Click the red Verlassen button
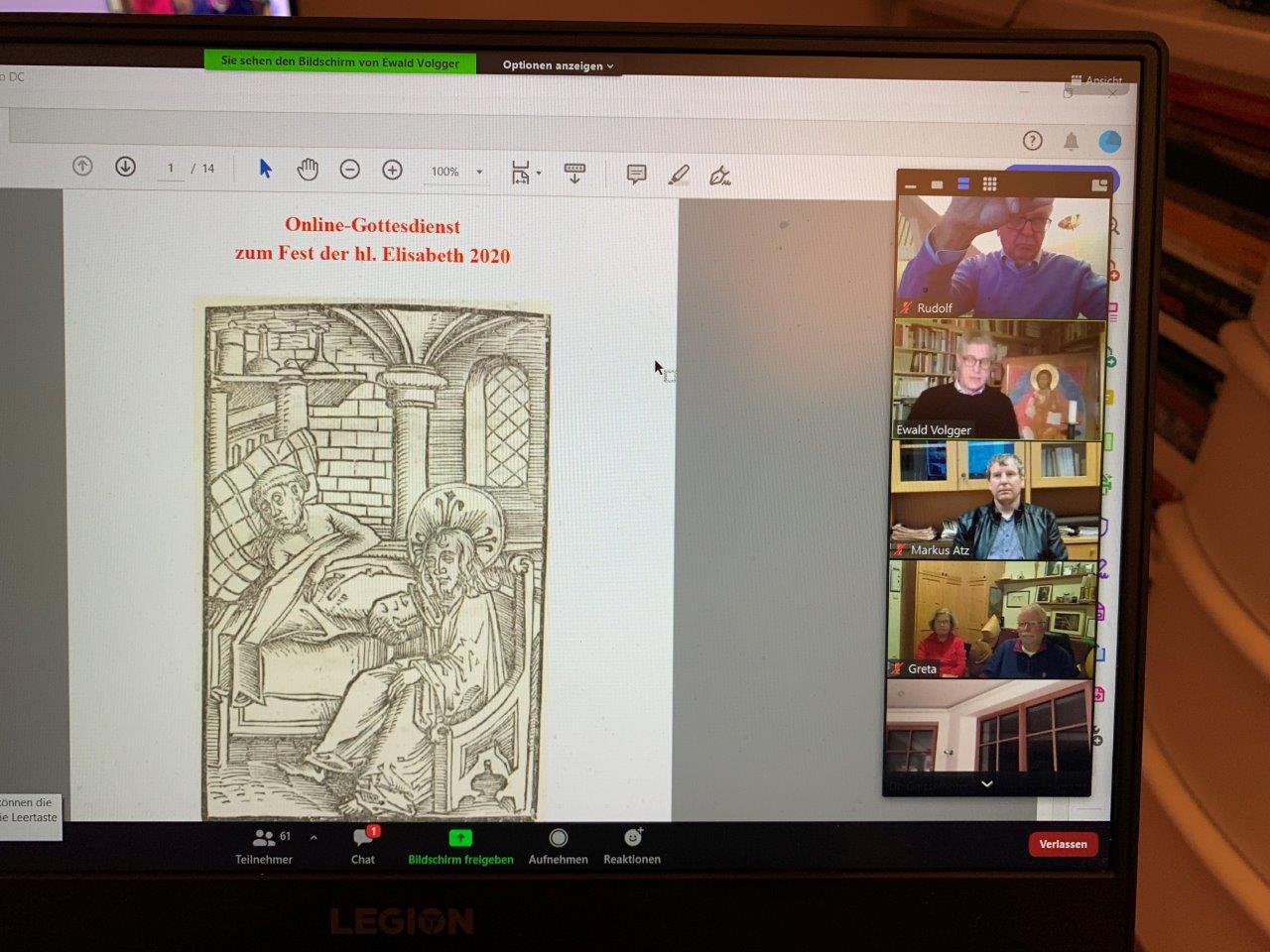This screenshot has height=952, width=1270. [1063, 844]
